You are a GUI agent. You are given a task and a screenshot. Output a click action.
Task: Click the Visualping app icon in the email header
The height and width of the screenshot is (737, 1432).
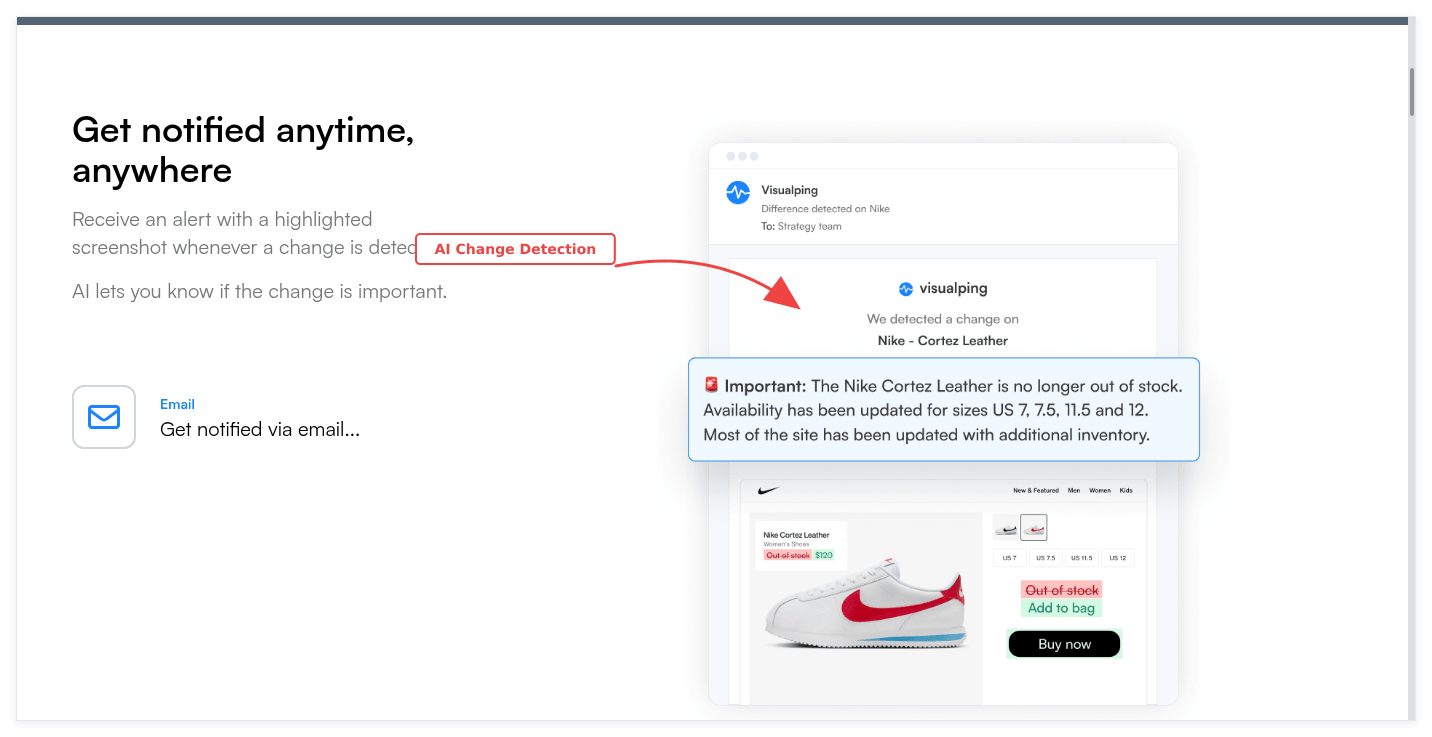[737, 192]
